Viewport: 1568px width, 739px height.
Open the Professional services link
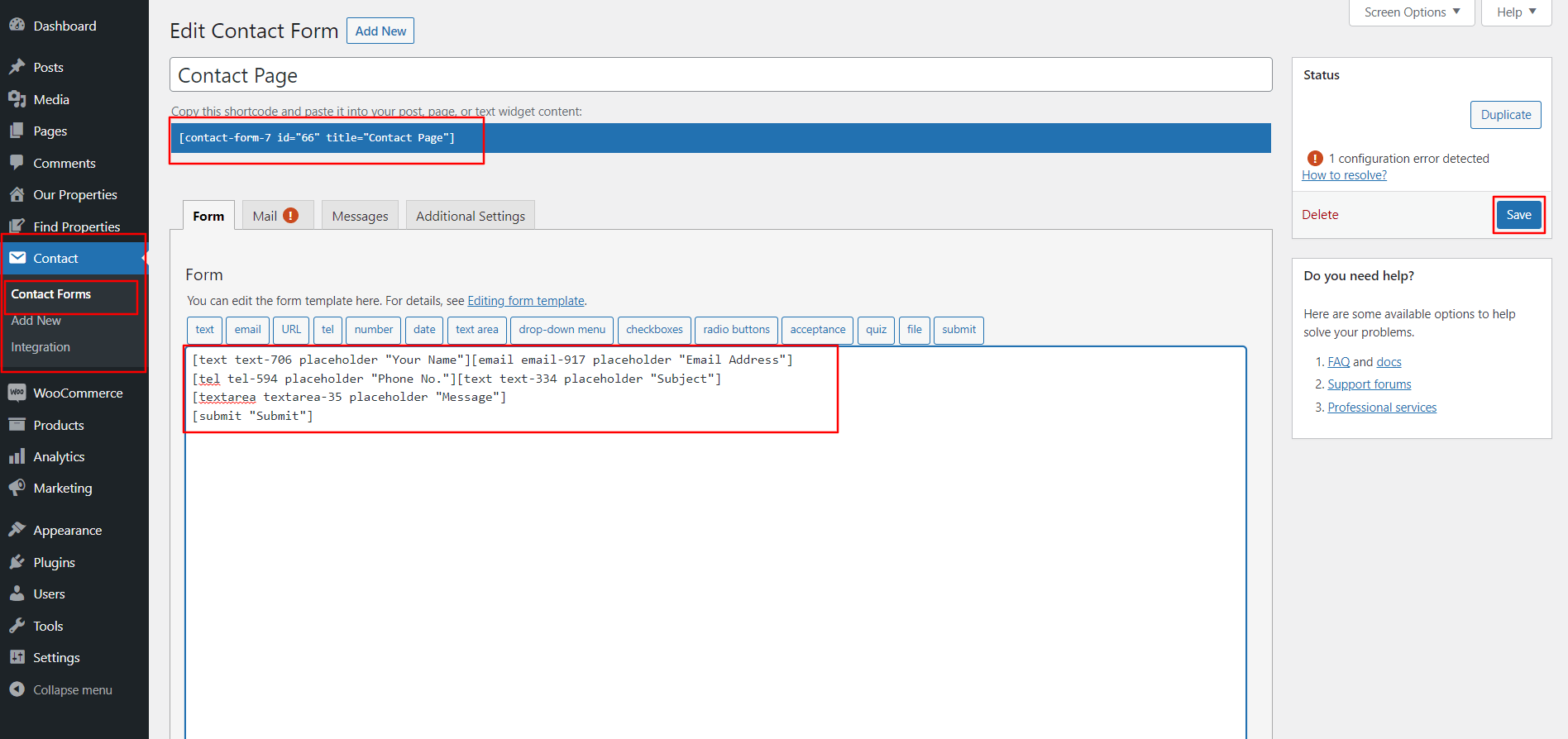(1382, 408)
